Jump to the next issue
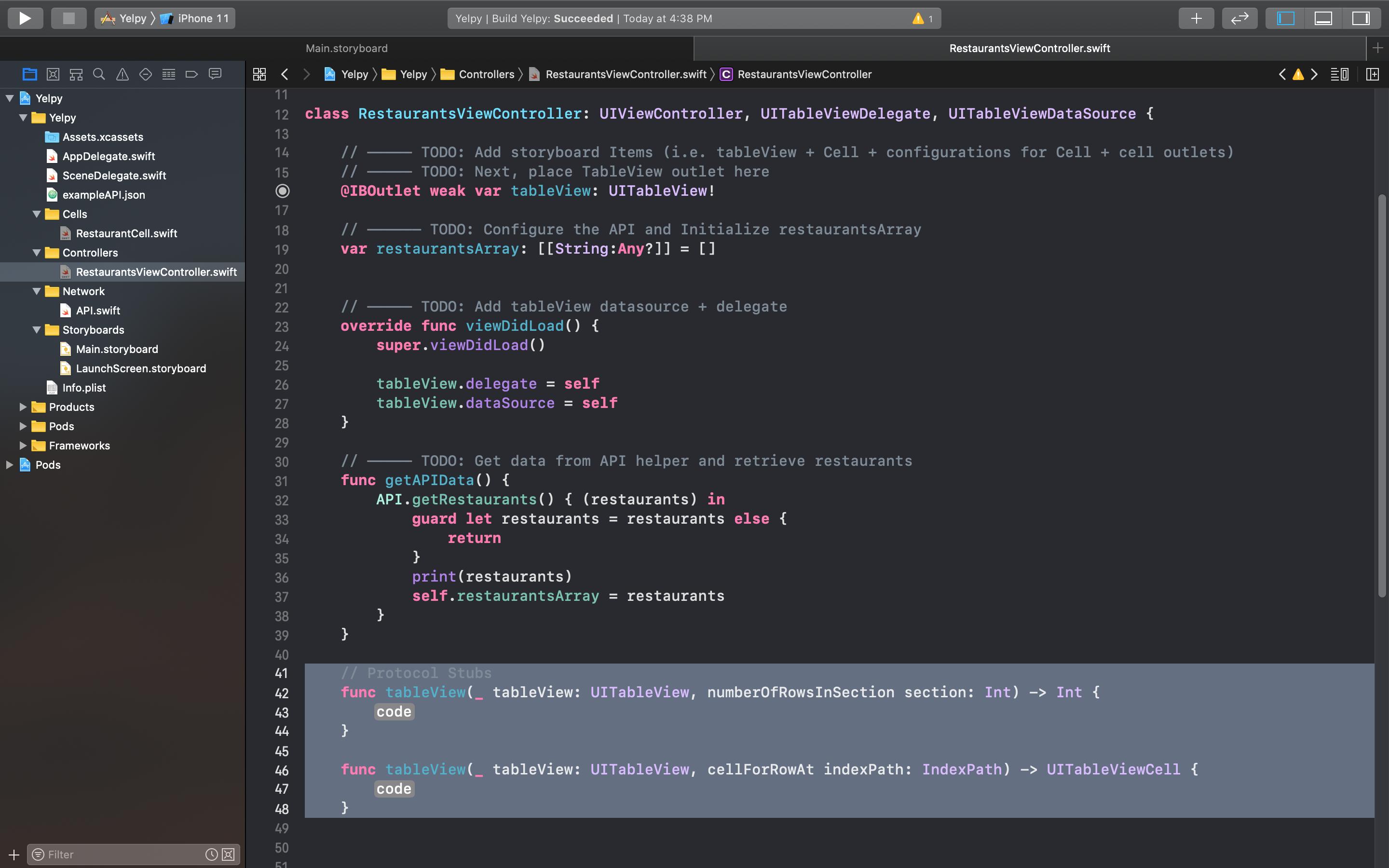Screen dimensions: 1389x868 click(1314, 74)
